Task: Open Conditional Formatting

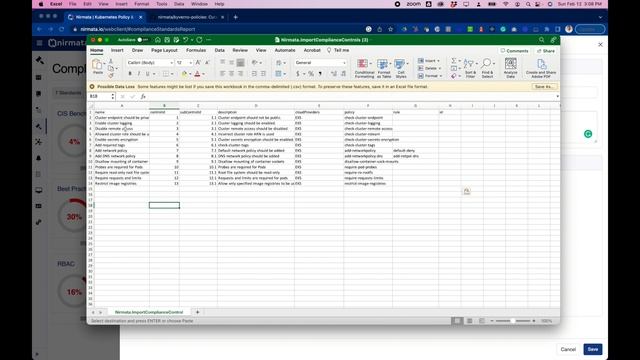Action: [364, 68]
